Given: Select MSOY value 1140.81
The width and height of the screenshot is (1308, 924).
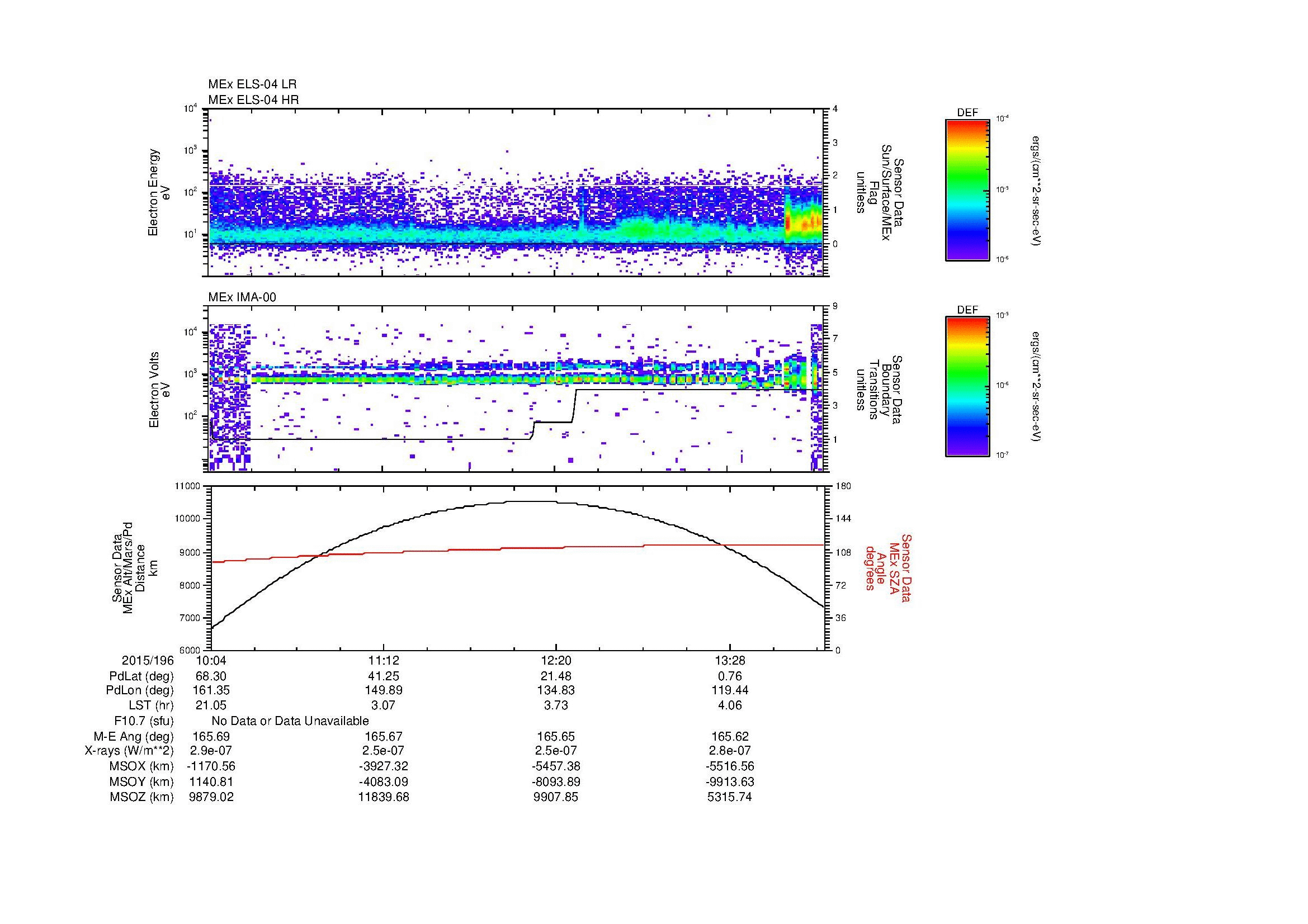Looking at the screenshot, I should 211,781.
